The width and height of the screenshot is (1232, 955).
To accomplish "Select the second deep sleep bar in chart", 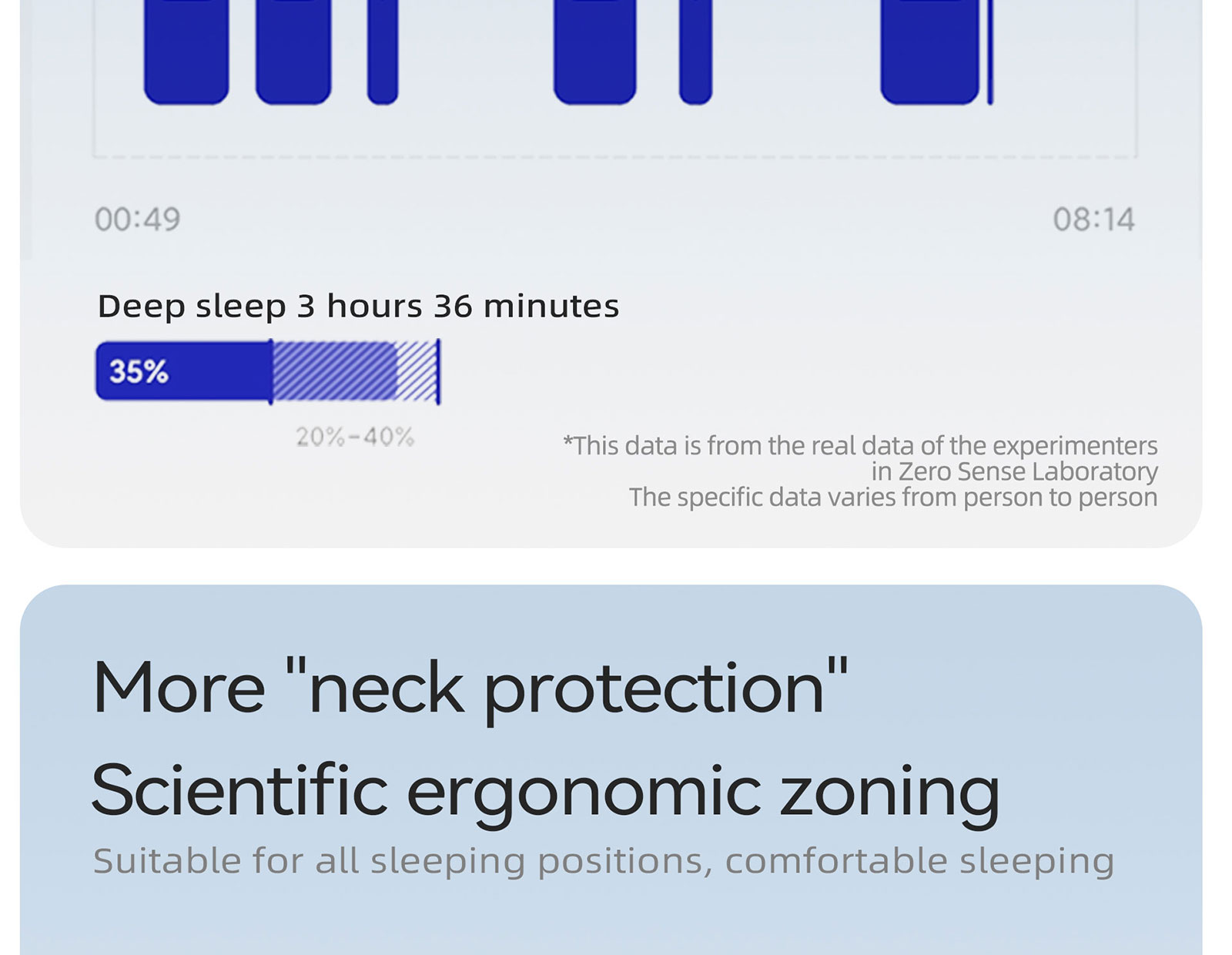I will tap(293, 52).
